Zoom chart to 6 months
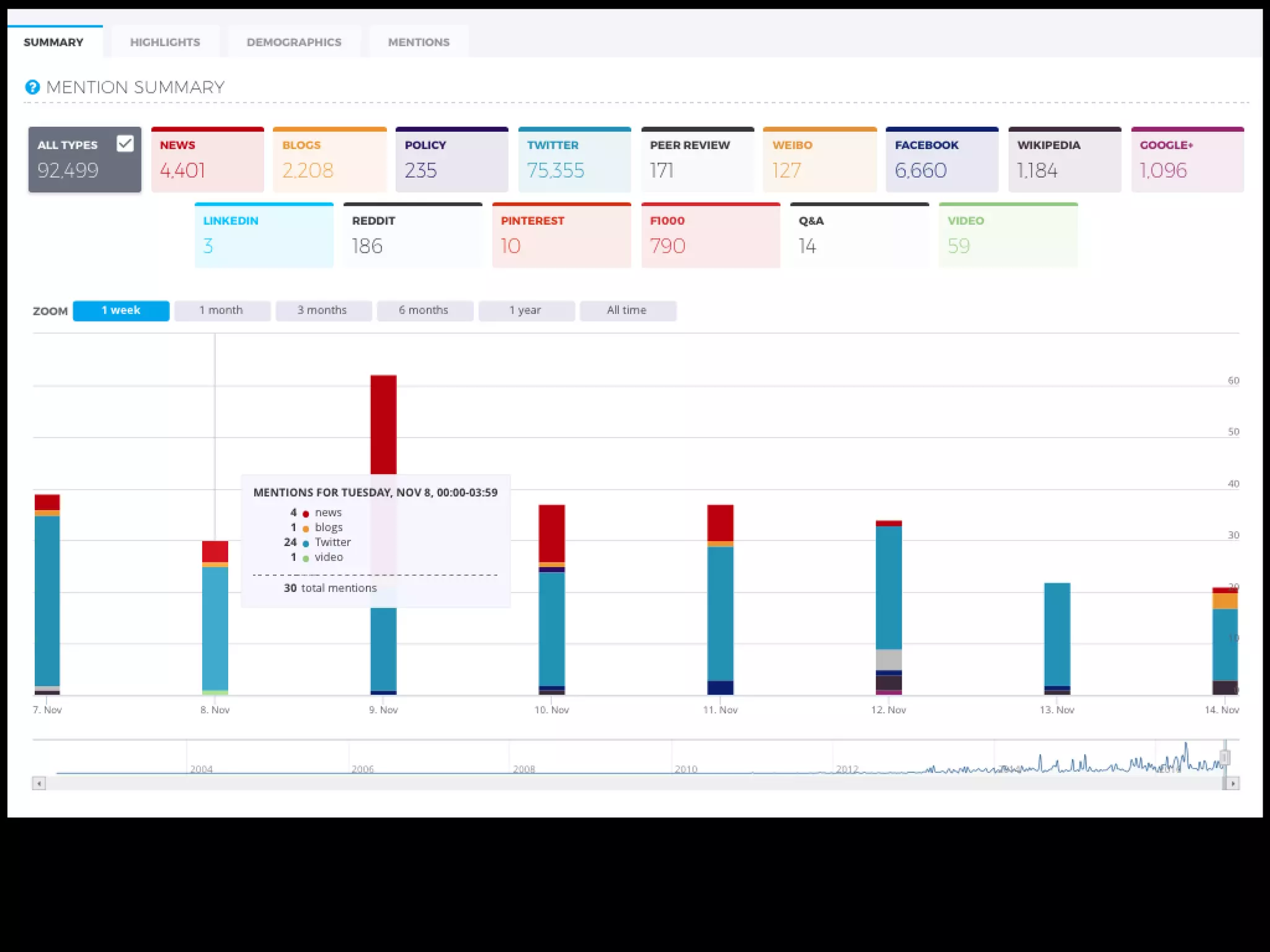Screen dimensions: 1270x952 point(424,311)
